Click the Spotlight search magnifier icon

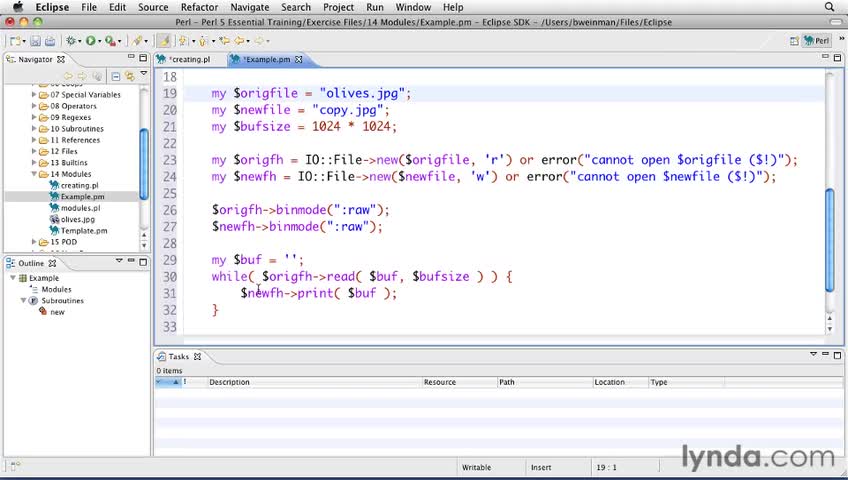pos(829,7)
